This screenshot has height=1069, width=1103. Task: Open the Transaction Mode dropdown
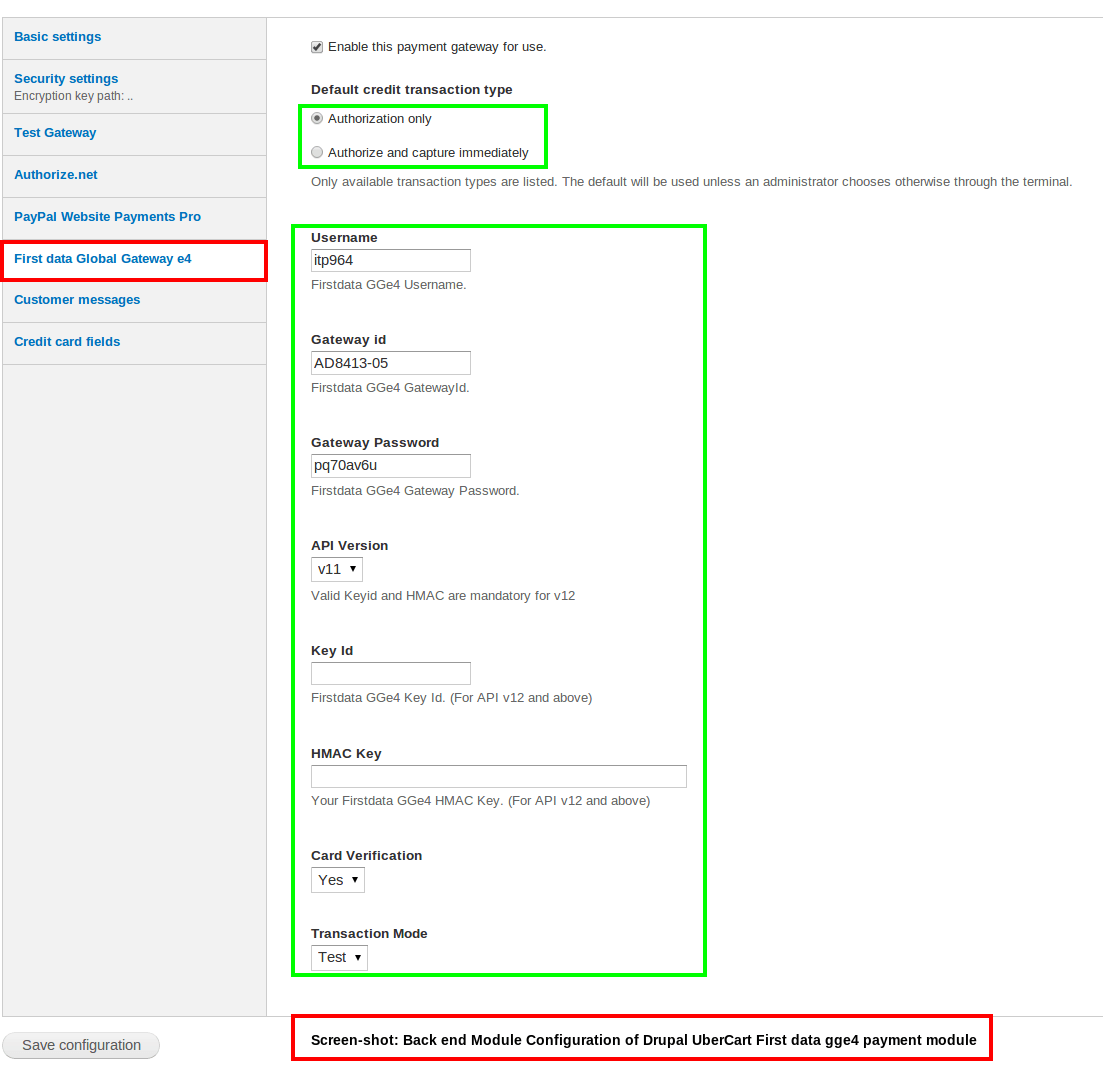click(x=339, y=957)
